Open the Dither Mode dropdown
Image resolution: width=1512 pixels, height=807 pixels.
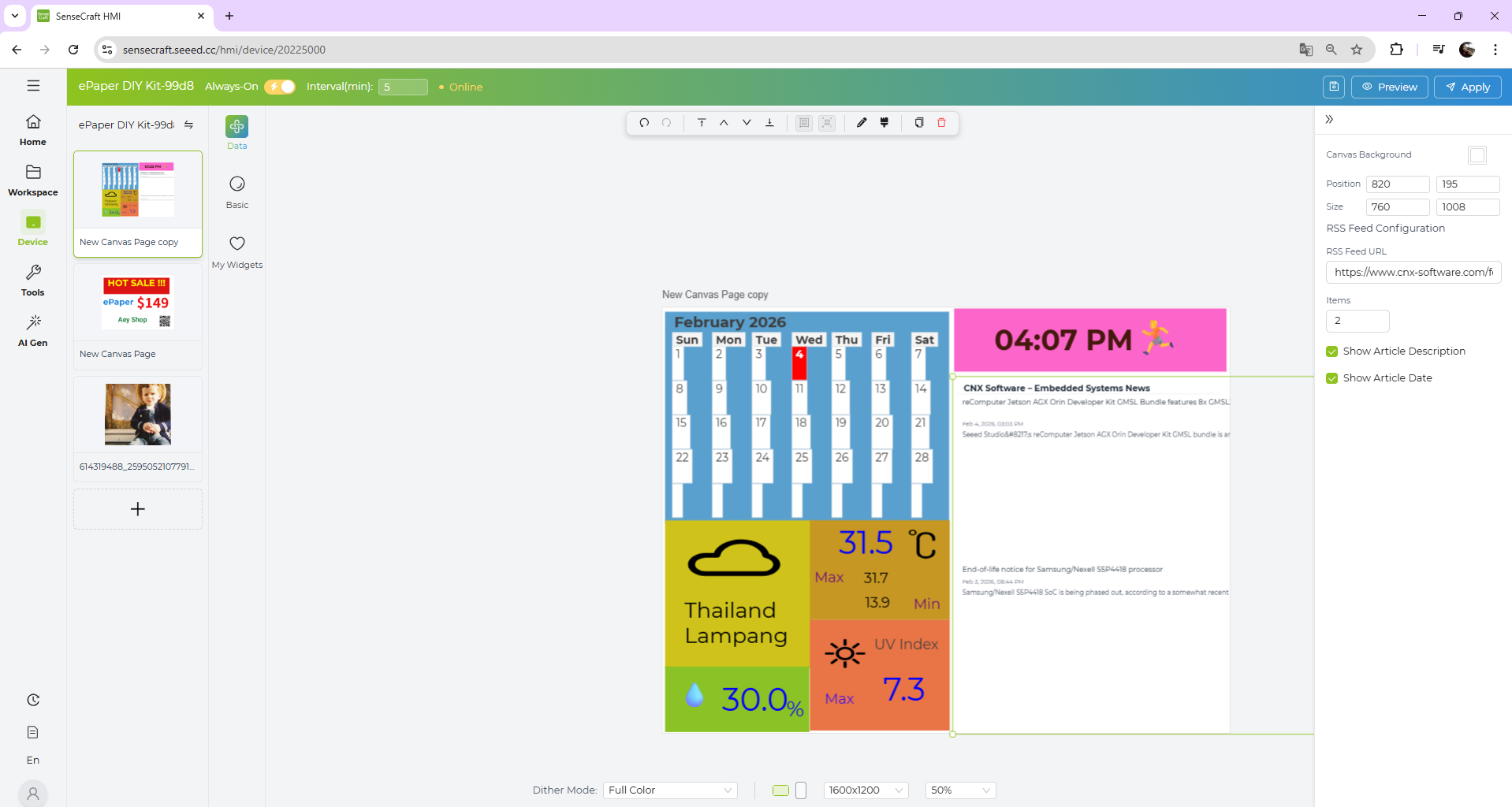[x=670, y=790]
